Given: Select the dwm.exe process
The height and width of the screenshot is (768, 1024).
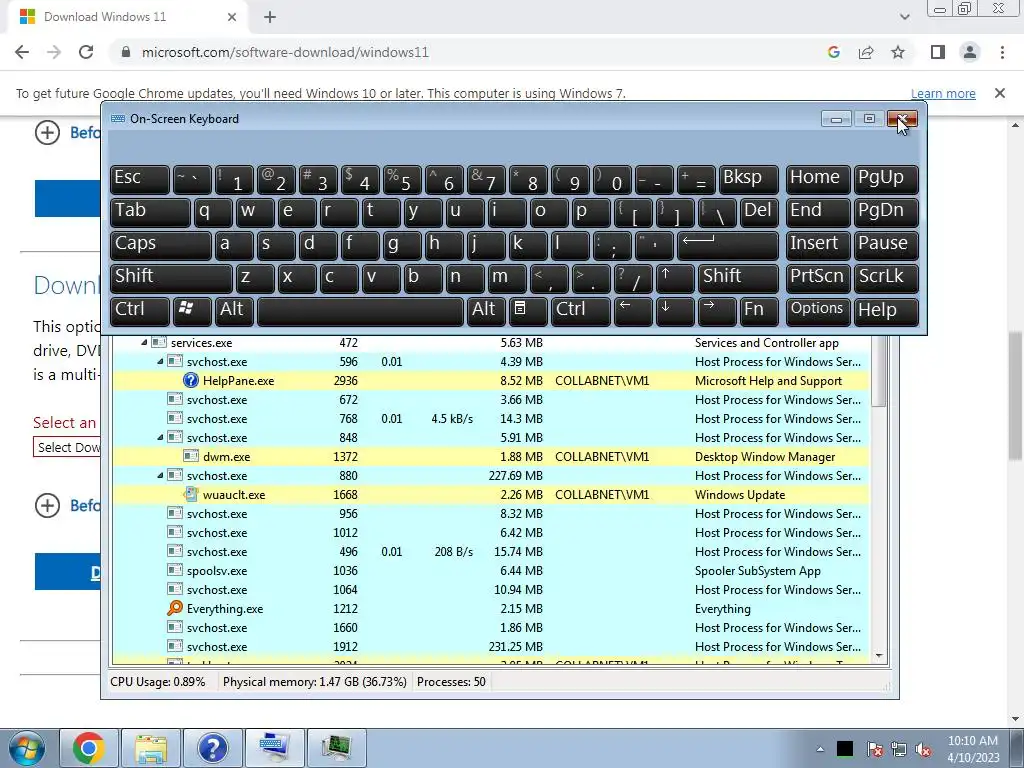Looking at the screenshot, I should [x=491, y=456].
